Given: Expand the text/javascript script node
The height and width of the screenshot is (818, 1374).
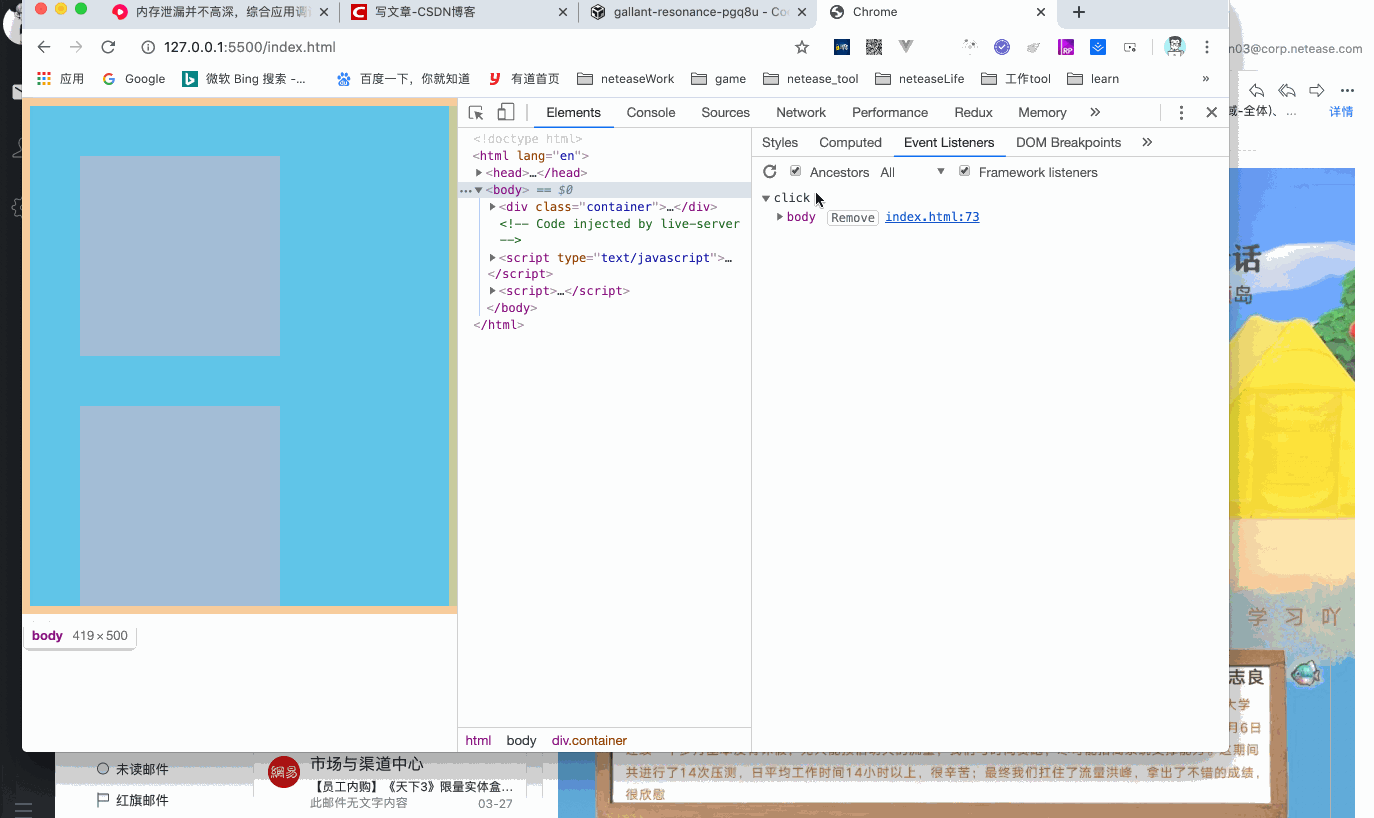Looking at the screenshot, I should point(493,258).
